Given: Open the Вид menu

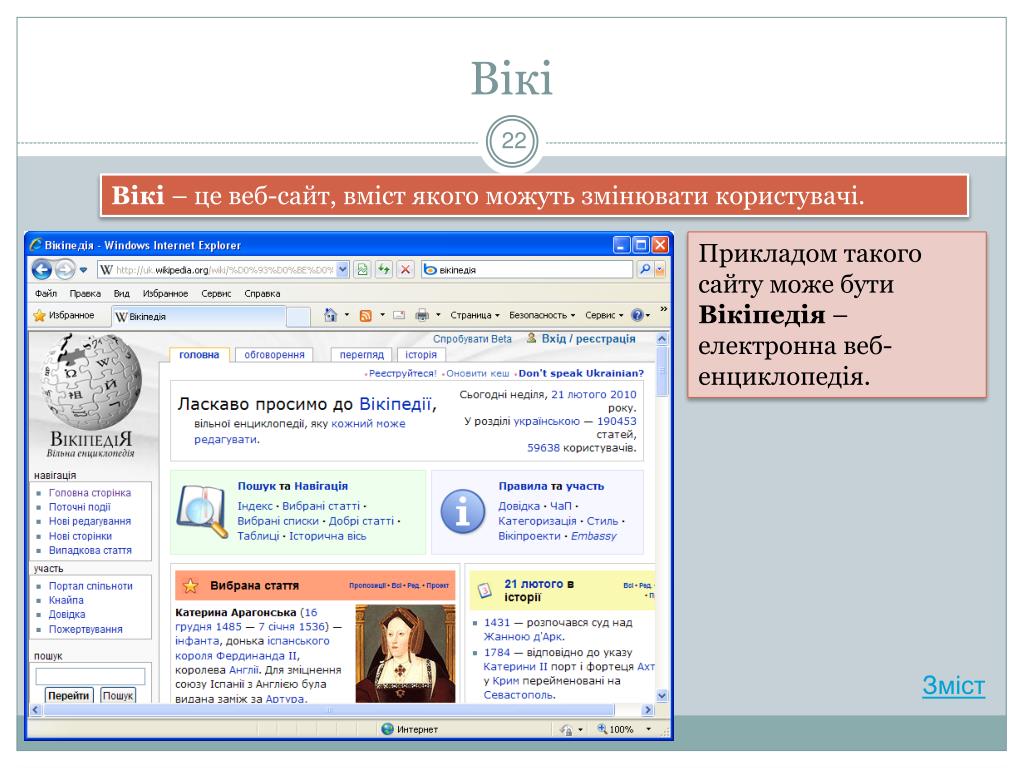Looking at the screenshot, I should pyautogui.click(x=121, y=294).
